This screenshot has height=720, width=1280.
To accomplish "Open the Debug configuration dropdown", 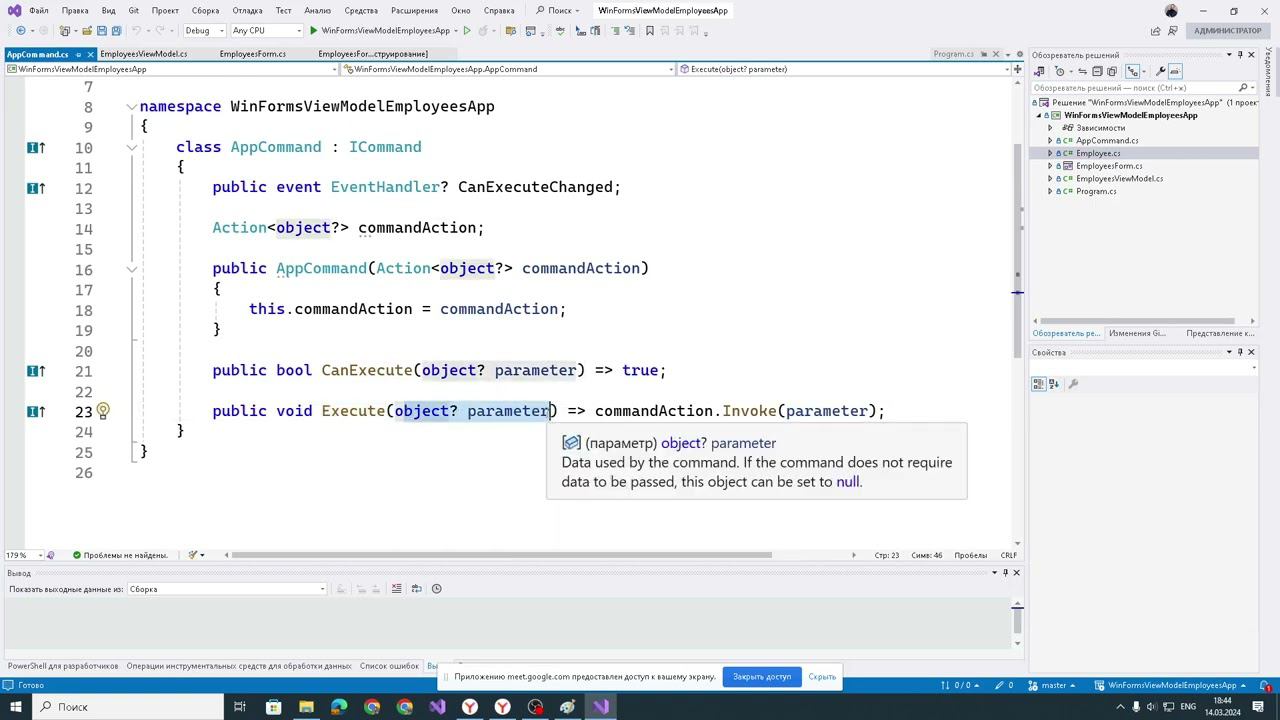I will [x=203, y=31].
